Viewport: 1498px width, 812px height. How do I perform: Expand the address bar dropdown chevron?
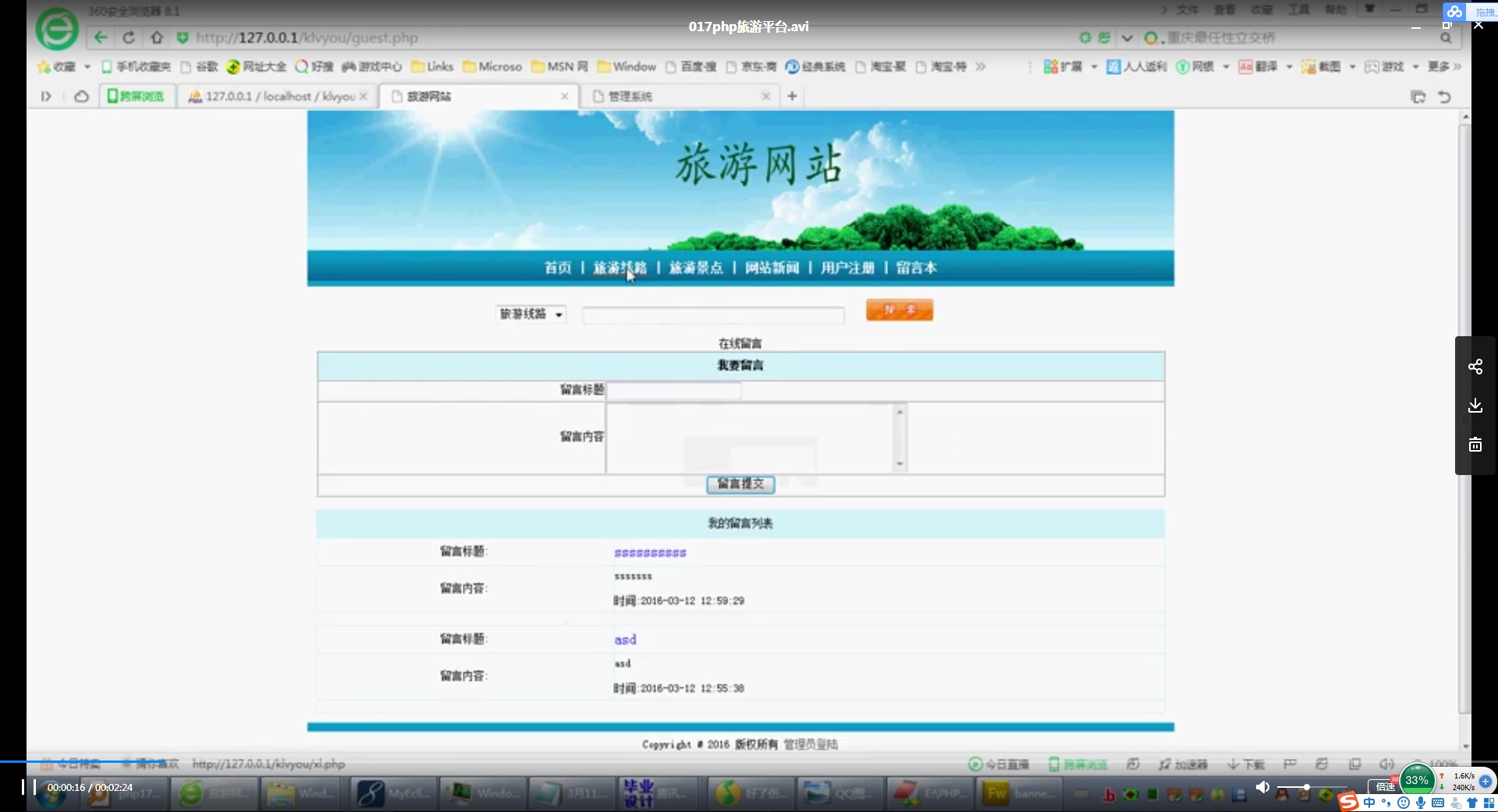point(1127,37)
